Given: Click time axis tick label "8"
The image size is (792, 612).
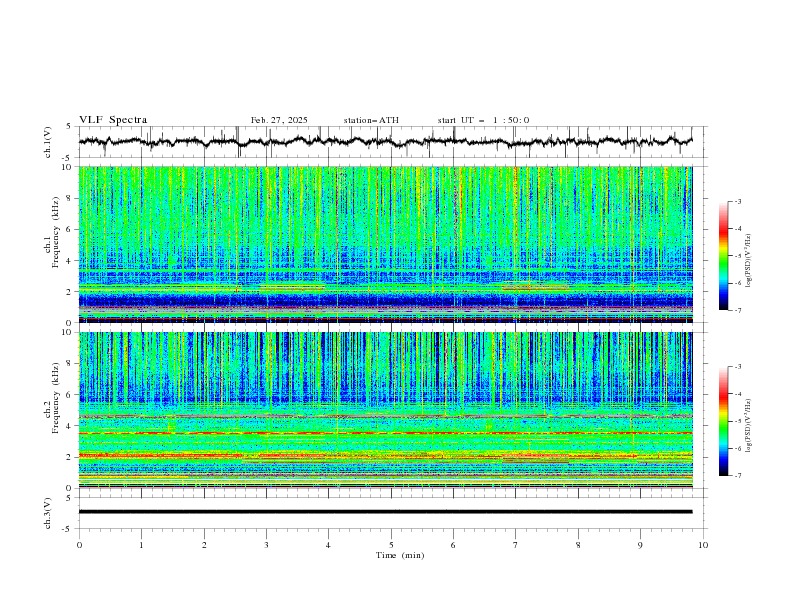Looking at the screenshot, I should [578, 545].
